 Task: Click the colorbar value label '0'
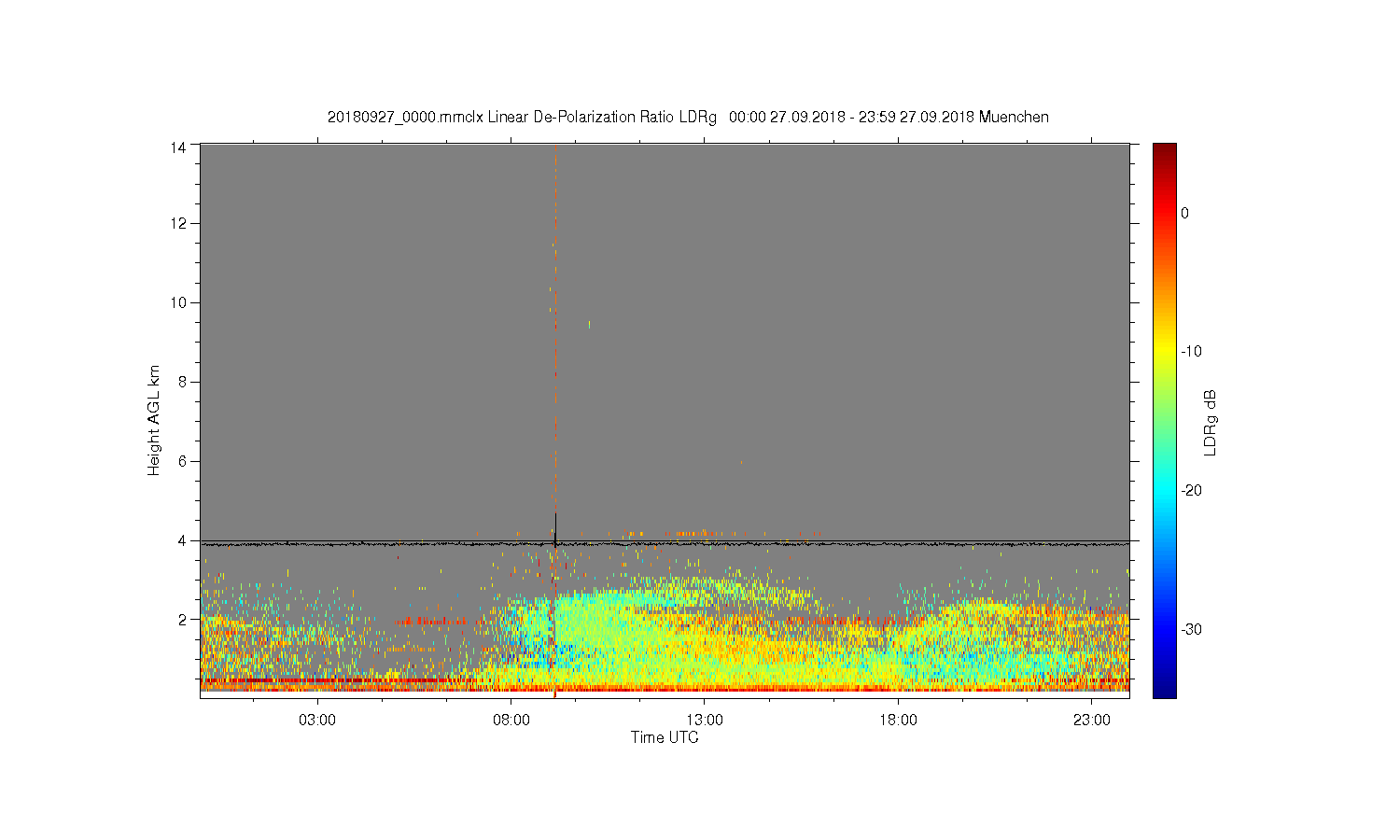(x=1185, y=213)
